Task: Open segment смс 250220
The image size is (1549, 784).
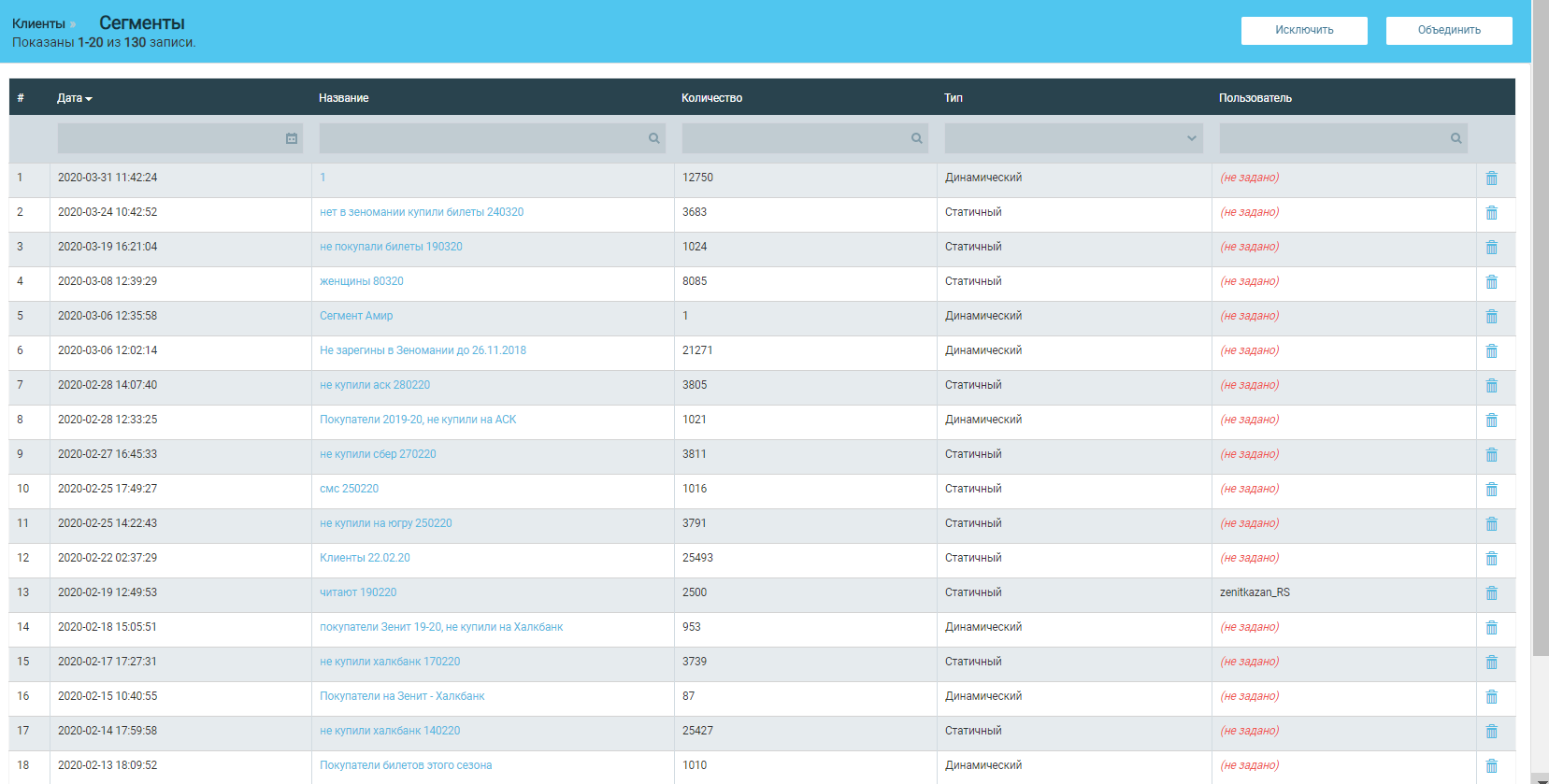Action: tap(349, 489)
